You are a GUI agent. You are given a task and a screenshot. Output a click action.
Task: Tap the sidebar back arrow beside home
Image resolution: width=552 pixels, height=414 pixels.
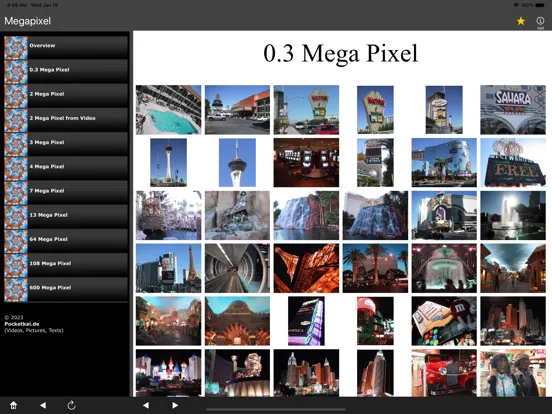(43, 405)
